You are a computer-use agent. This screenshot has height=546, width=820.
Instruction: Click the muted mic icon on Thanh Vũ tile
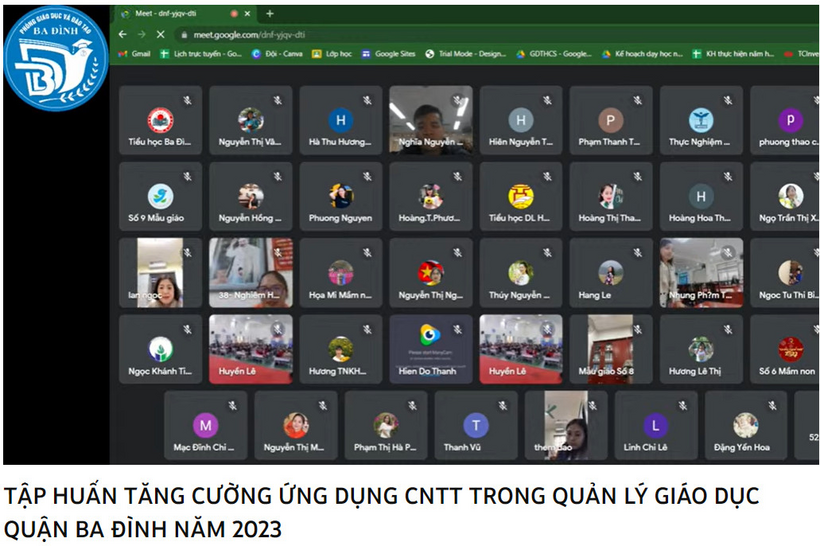(x=502, y=405)
